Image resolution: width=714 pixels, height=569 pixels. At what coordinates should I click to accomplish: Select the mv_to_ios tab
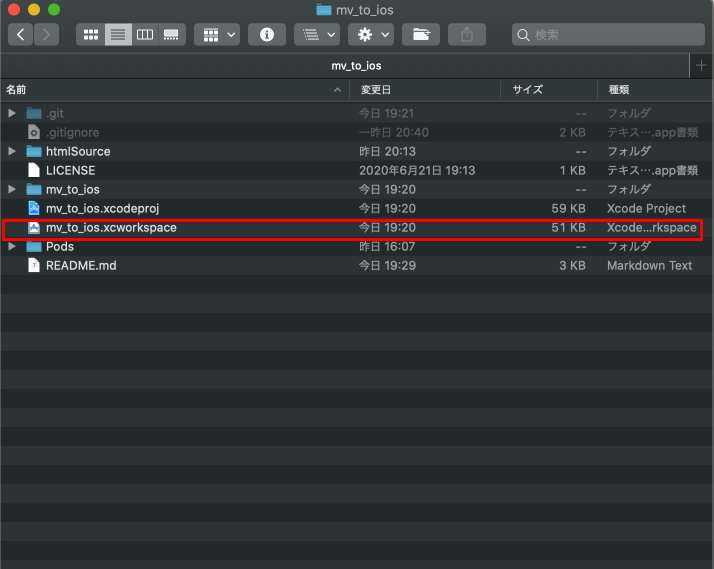(356, 66)
